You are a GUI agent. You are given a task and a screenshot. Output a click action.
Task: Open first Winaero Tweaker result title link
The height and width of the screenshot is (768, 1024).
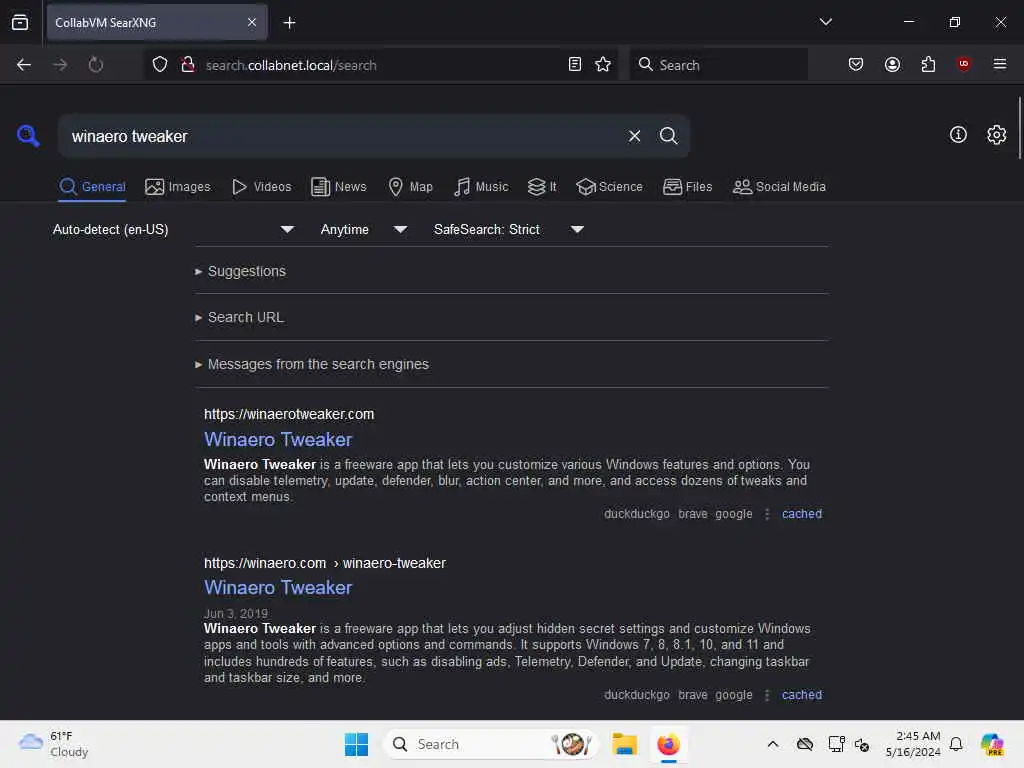[x=278, y=440]
